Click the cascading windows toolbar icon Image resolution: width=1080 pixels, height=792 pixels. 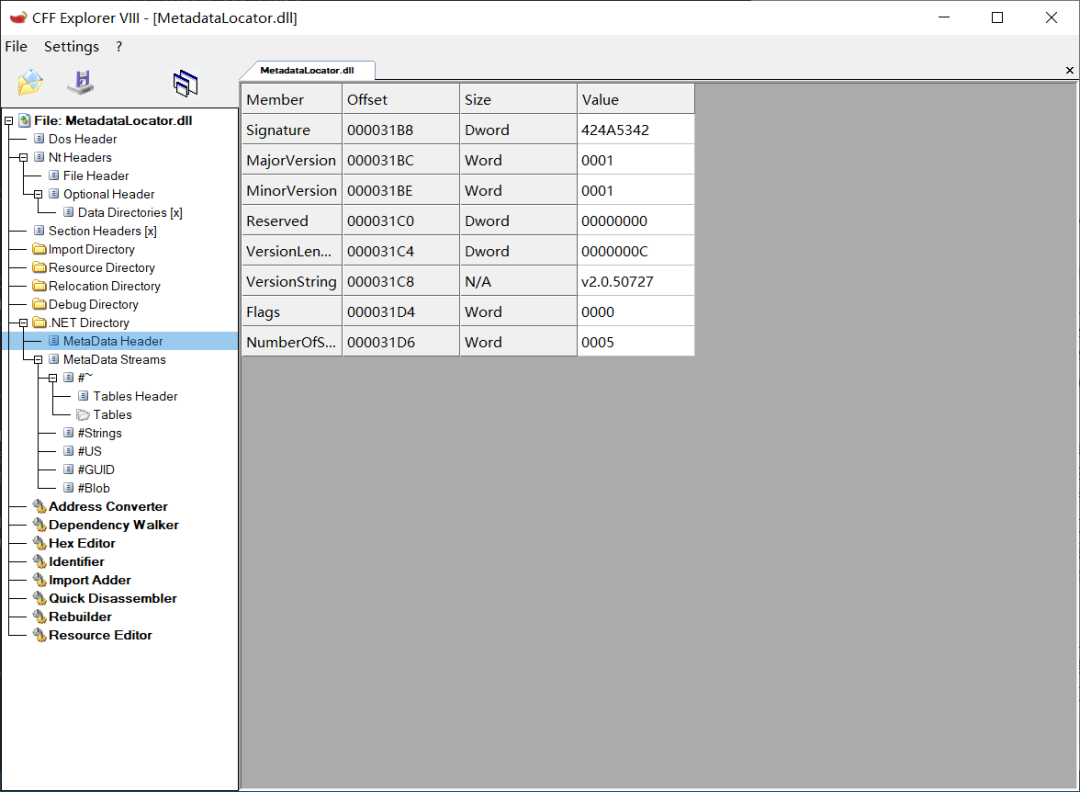(x=185, y=83)
